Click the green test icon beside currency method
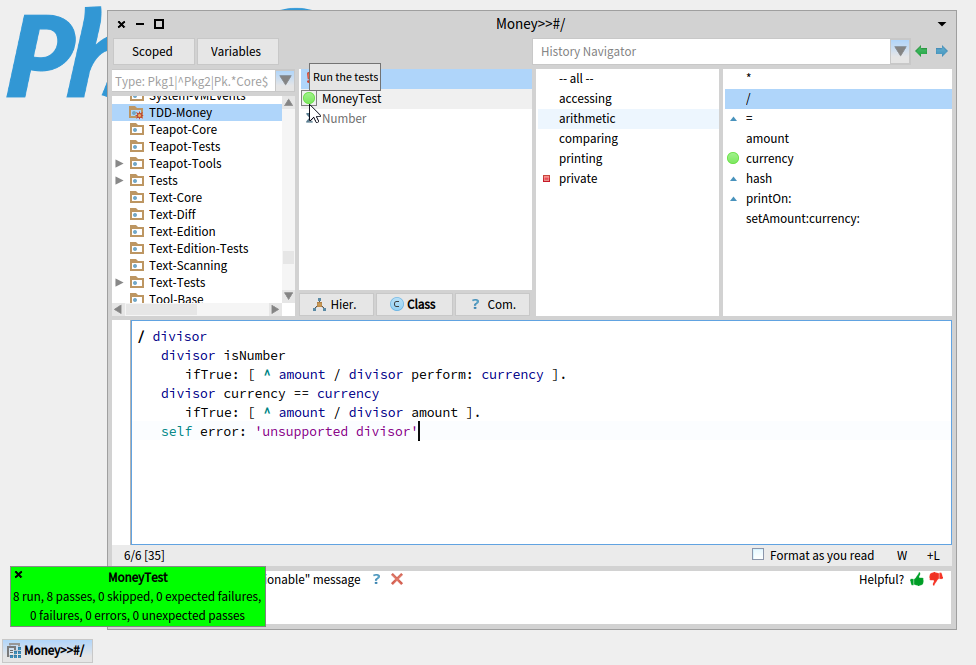 tap(733, 159)
